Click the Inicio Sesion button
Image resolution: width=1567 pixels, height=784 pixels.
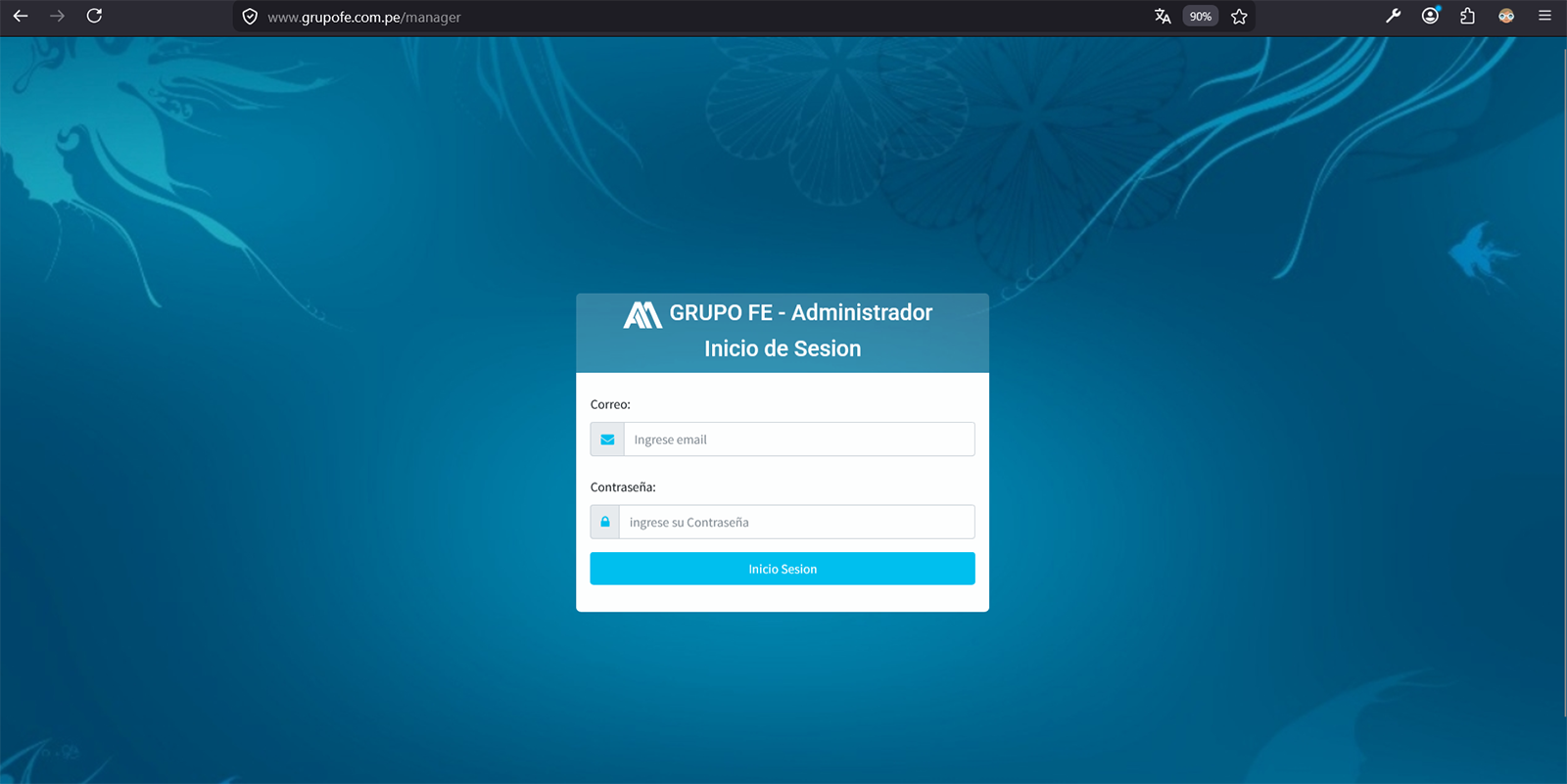coord(783,569)
